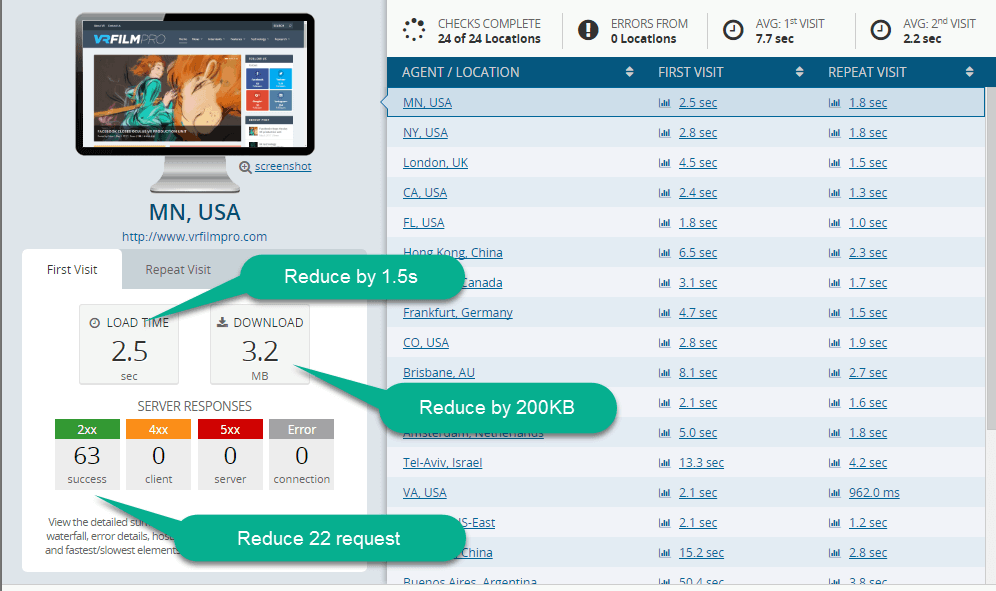Open chart icon beside 3.1 sec first visit
The height and width of the screenshot is (591, 996).
664,283
